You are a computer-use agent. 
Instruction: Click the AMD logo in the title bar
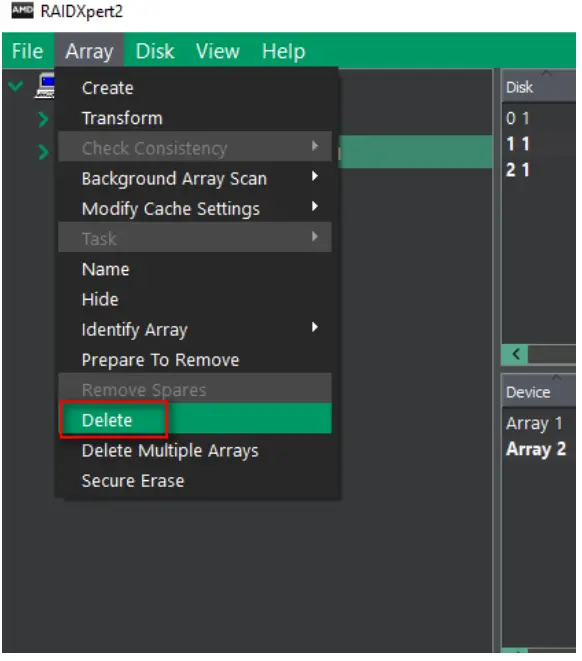(22, 11)
